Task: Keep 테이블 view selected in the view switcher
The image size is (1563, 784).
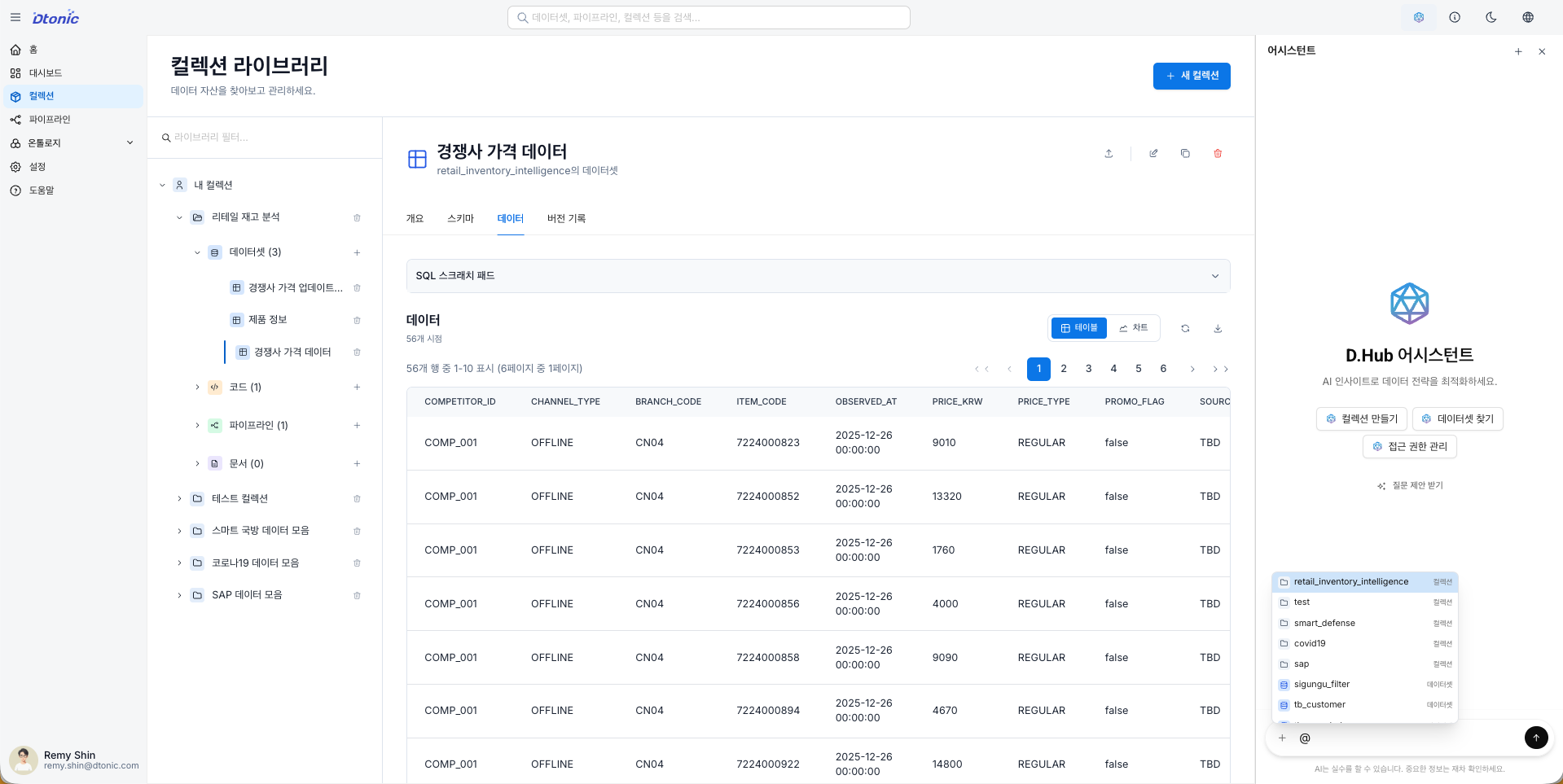Action: 1078,327
